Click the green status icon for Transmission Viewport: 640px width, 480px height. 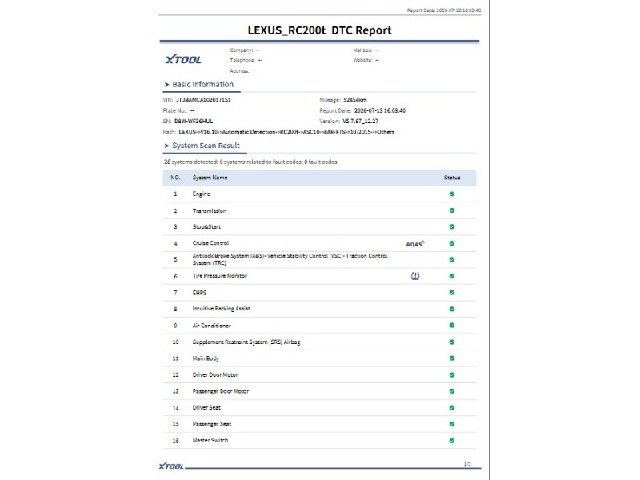(x=452, y=211)
